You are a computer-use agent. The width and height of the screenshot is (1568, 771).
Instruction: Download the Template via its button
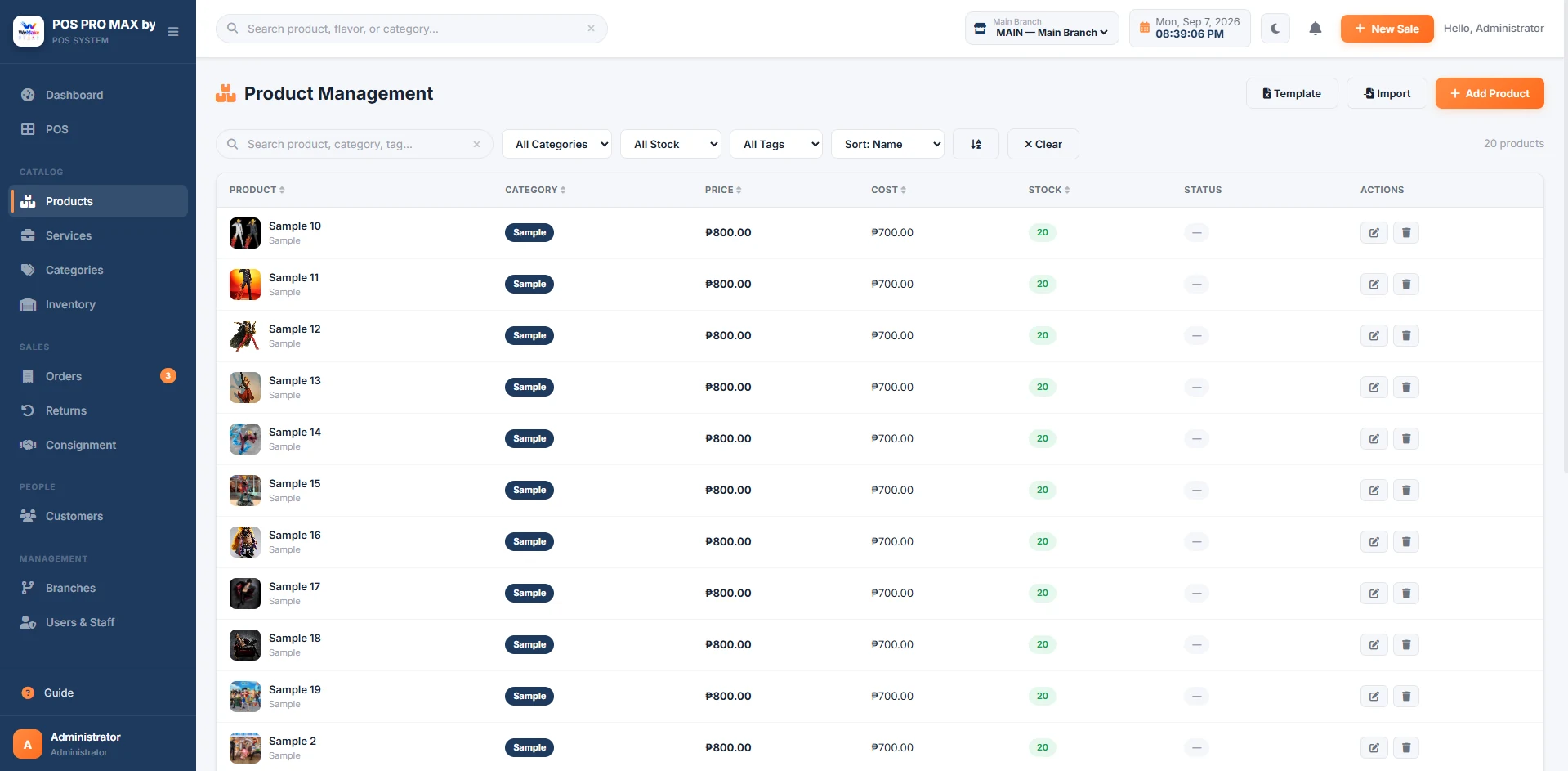tap(1292, 93)
